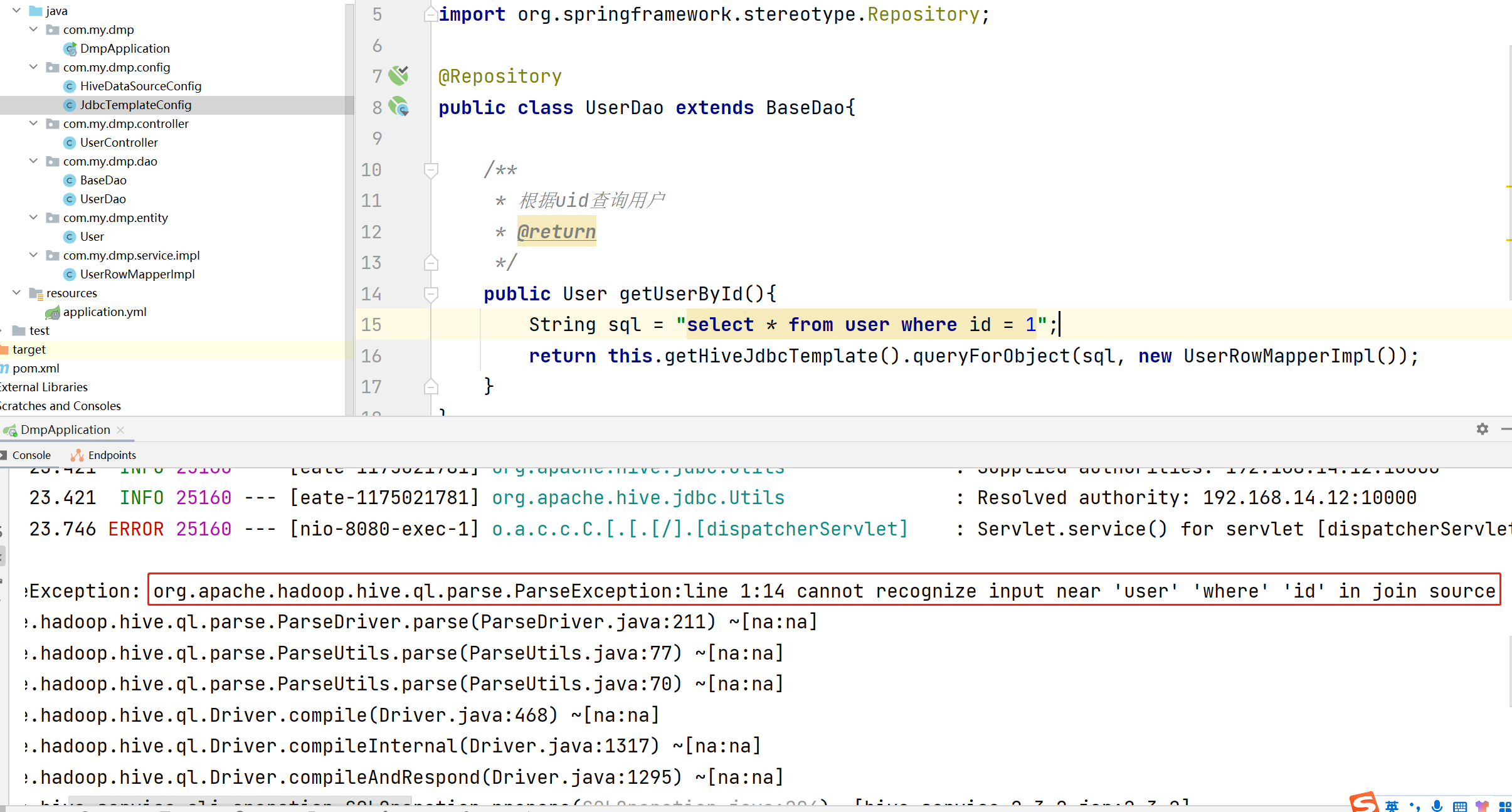The width and height of the screenshot is (1512, 812).
Task: Click the Spring bean gutter icon on line 7
Action: coord(398,76)
